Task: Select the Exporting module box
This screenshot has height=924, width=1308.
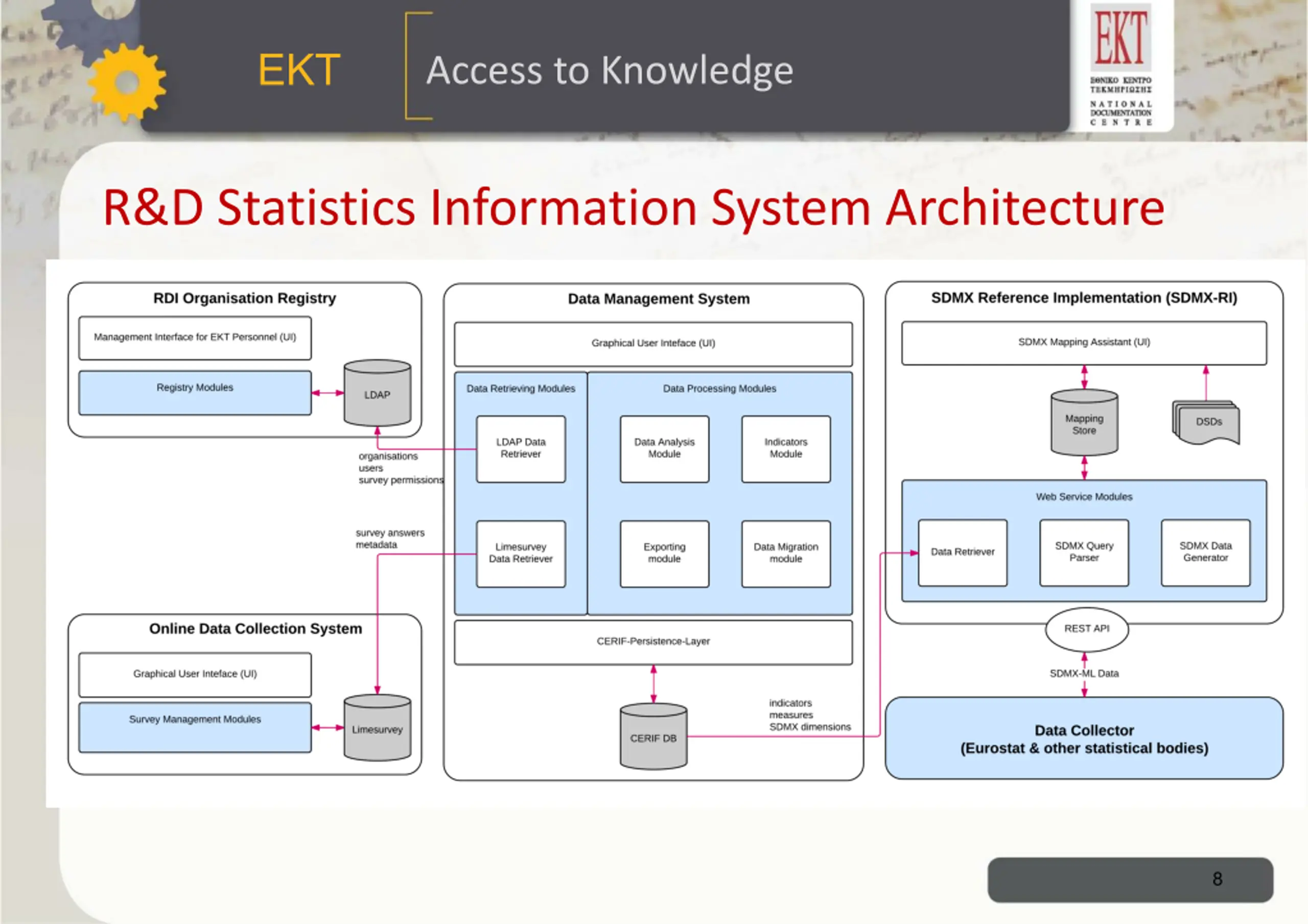Action: 664,554
